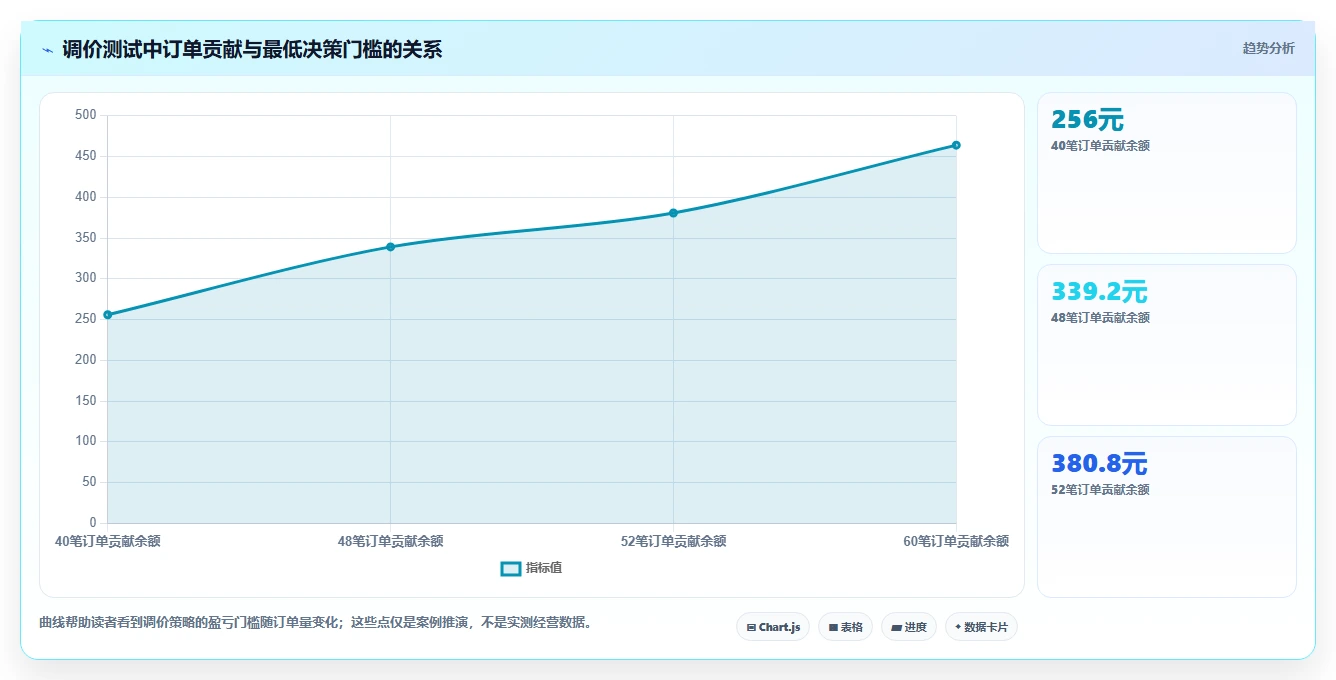Select the 数据卡片 tag chip
The height and width of the screenshot is (680, 1336).
tap(981, 627)
